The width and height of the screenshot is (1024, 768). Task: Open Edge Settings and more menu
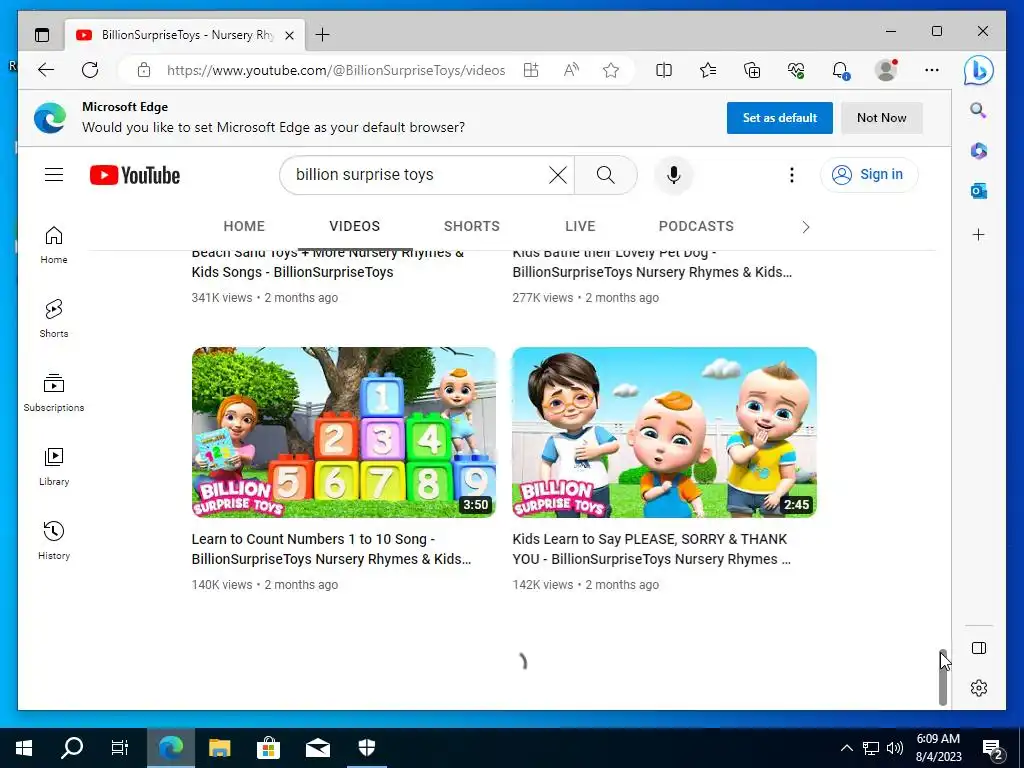[932, 70]
